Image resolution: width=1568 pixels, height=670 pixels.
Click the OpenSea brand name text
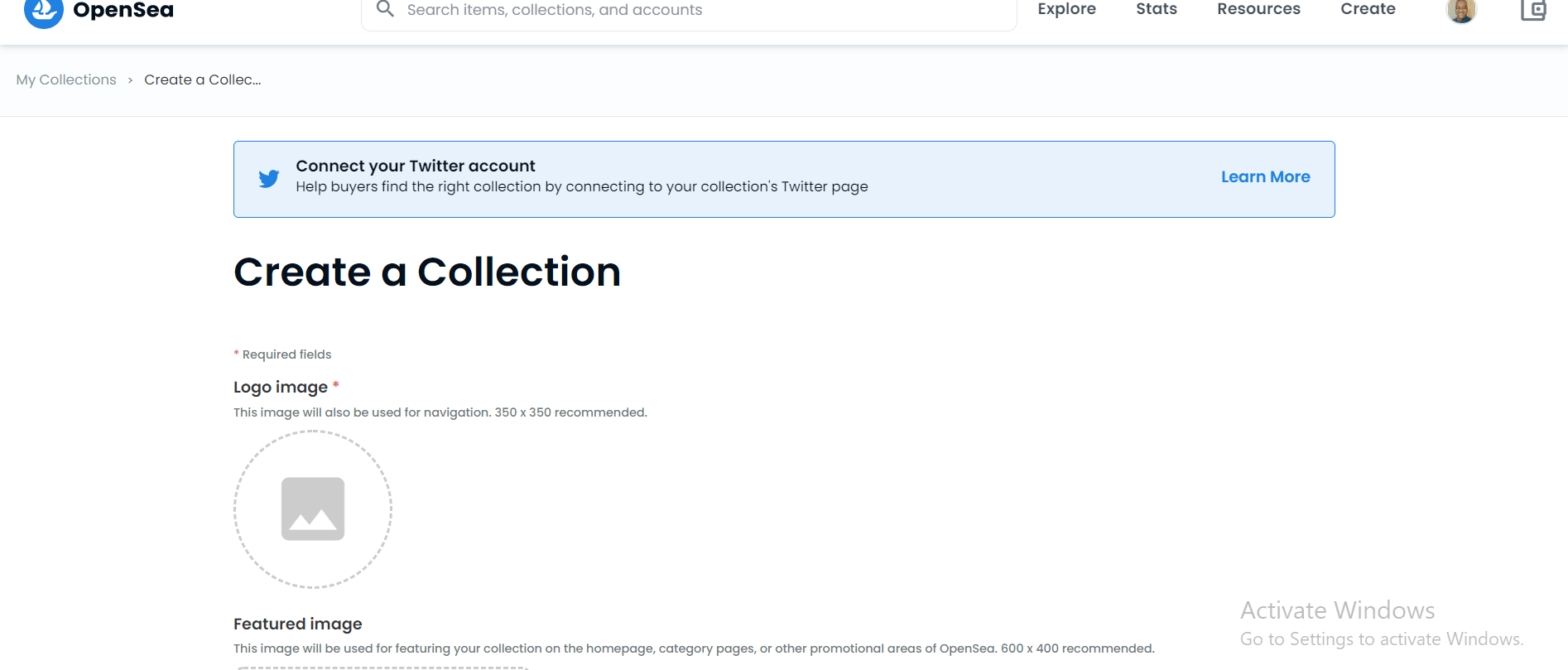click(123, 10)
